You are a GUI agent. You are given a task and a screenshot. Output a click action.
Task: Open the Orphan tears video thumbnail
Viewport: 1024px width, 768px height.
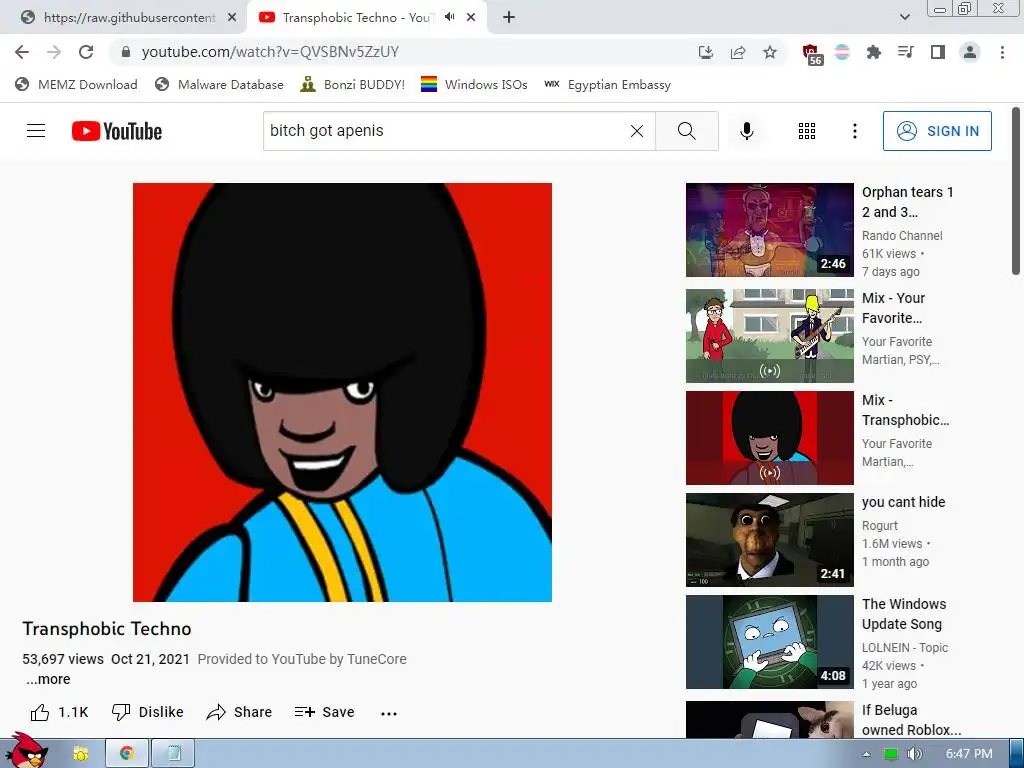pos(769,230)
